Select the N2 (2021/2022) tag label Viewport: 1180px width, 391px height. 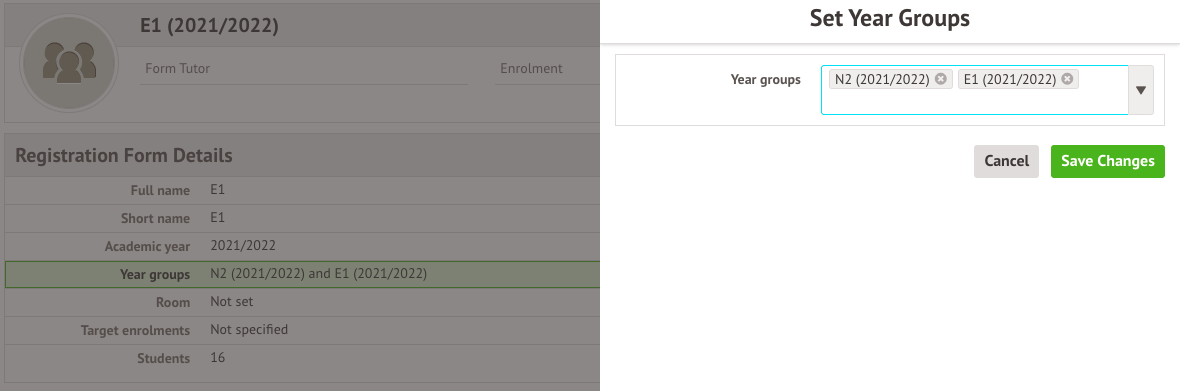(x=882, y=79)
